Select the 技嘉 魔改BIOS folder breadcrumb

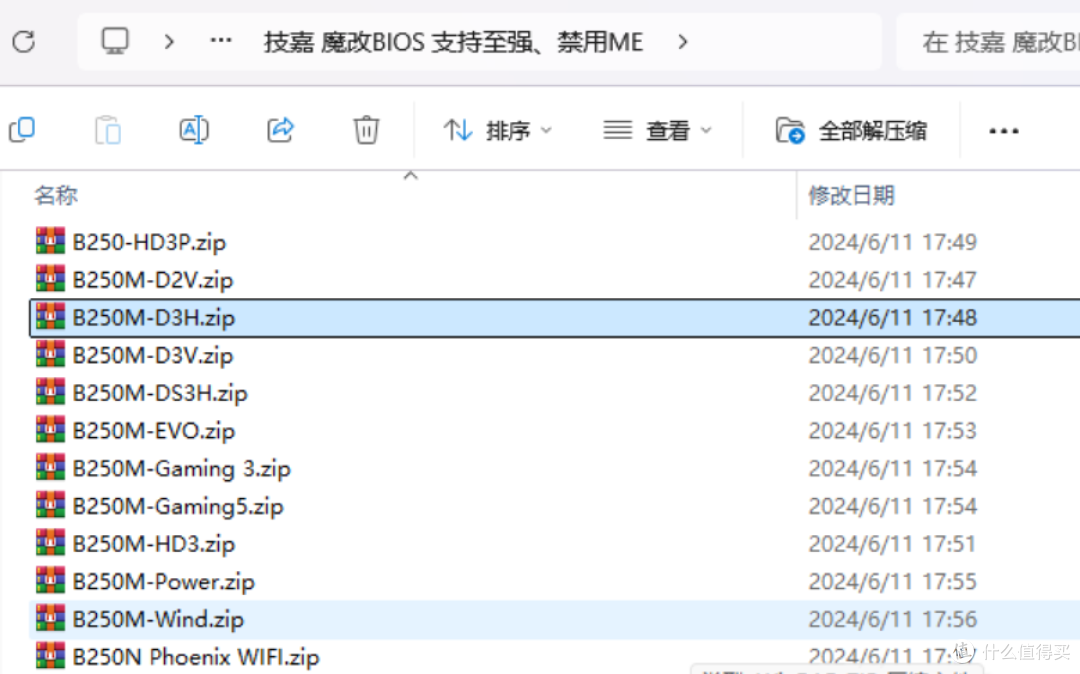click(453, 43)
